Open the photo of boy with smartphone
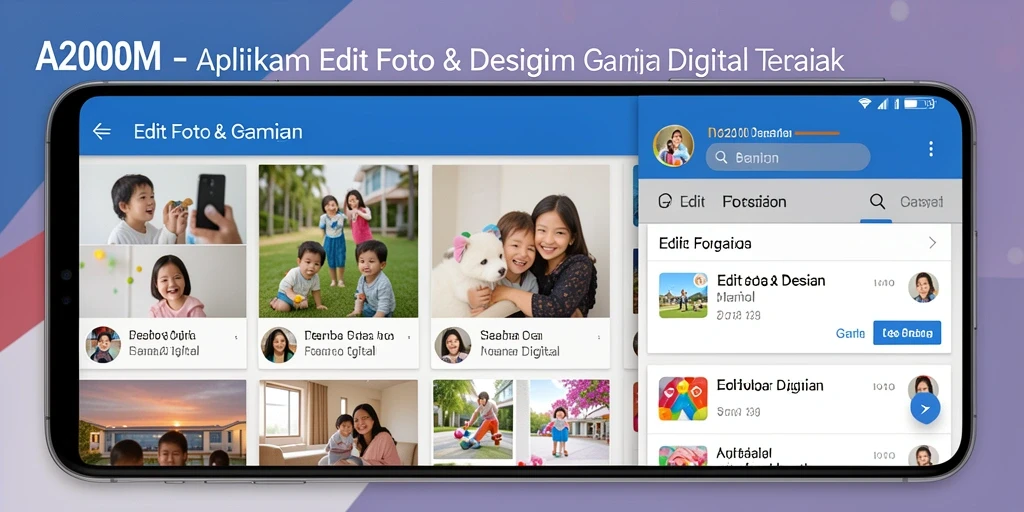The image size is (1024, 512). click(163, 204)
